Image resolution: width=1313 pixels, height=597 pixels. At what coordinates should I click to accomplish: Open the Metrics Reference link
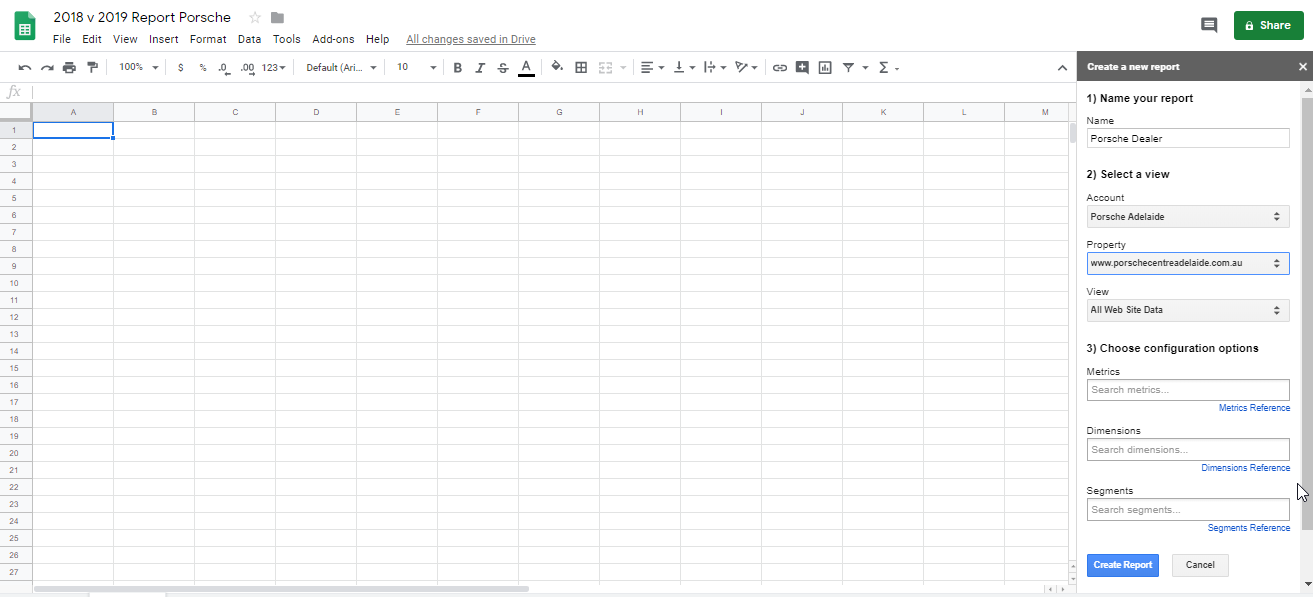pos(1254,407)
